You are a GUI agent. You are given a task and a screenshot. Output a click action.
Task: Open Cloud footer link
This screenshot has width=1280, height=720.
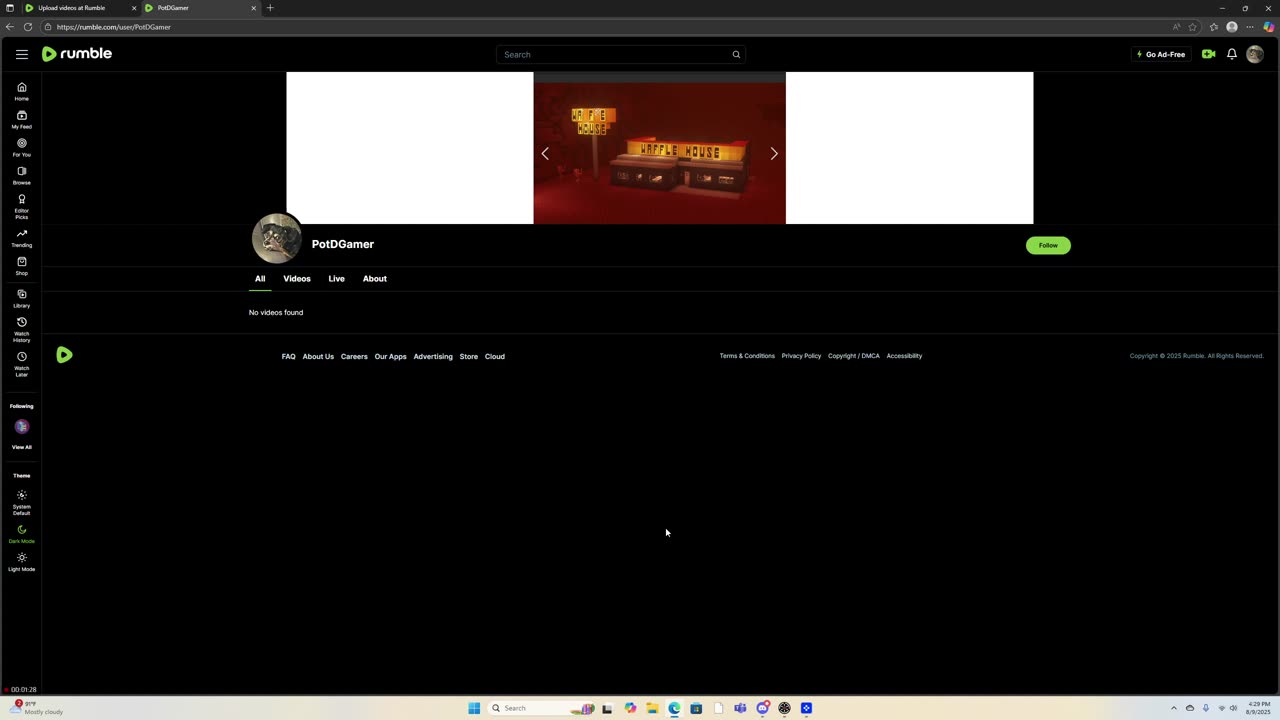click(495, 356)
